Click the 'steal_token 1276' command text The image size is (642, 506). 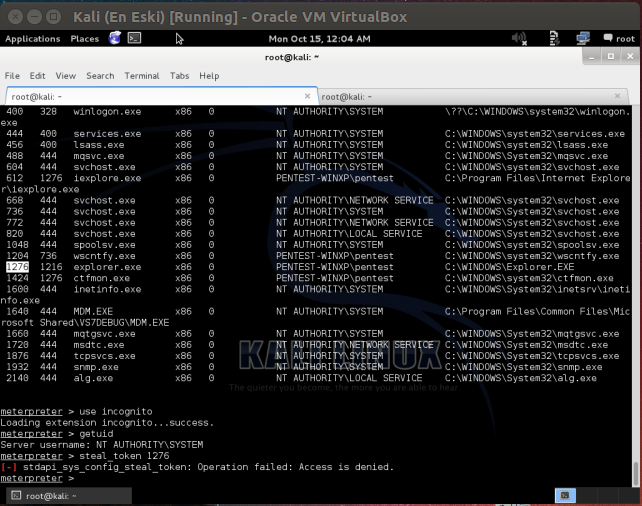[124, 456]
